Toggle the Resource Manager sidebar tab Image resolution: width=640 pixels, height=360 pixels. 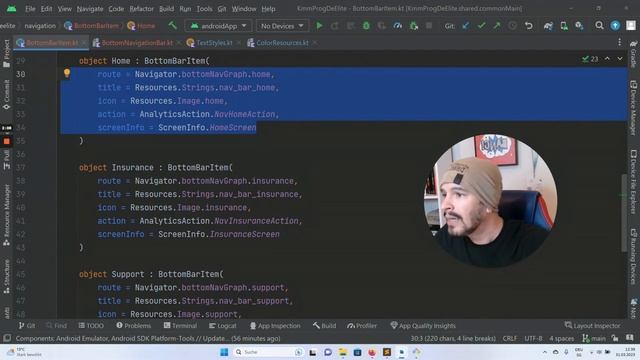click(x=6, y=215)
